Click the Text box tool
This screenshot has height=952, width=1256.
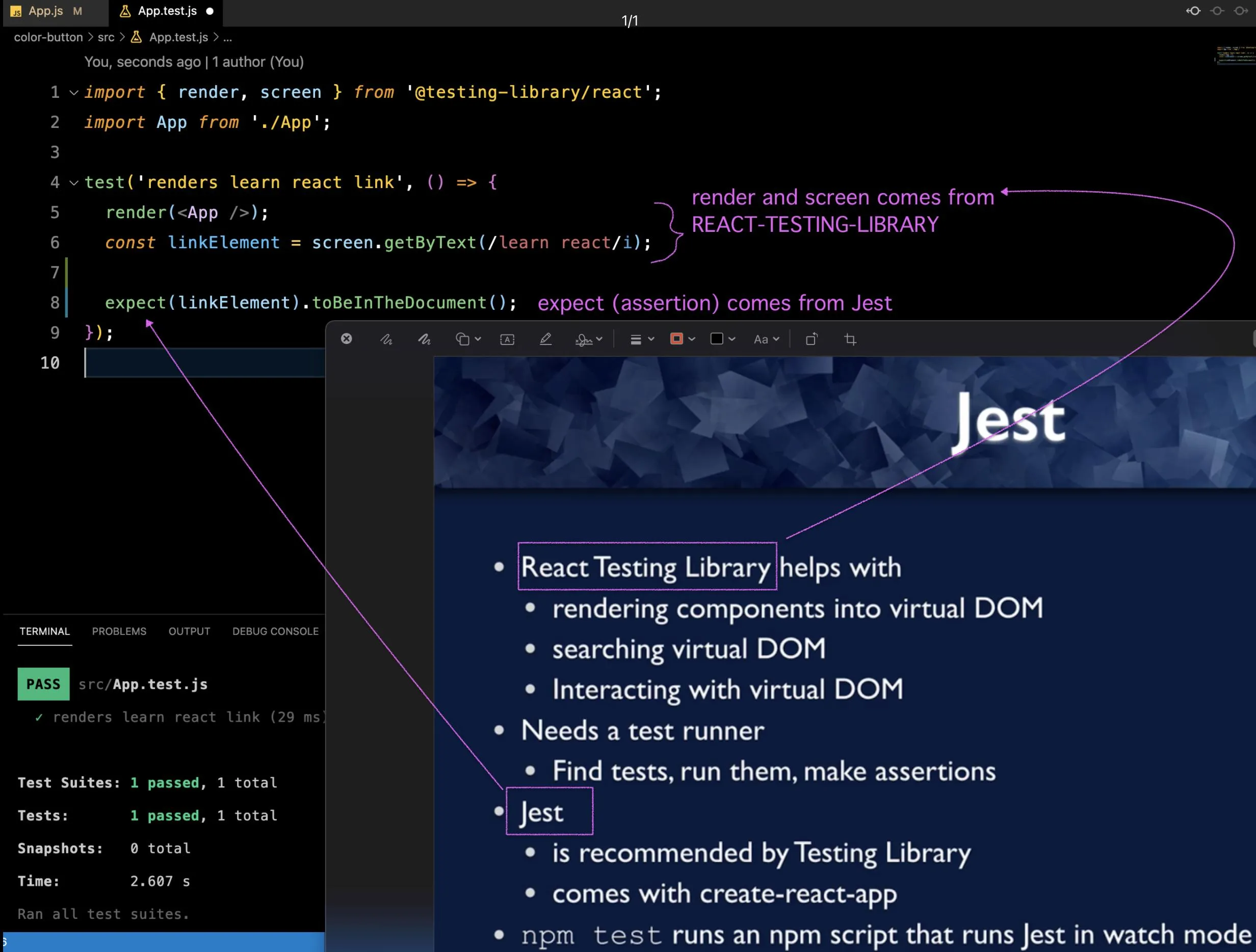[507, 339]
